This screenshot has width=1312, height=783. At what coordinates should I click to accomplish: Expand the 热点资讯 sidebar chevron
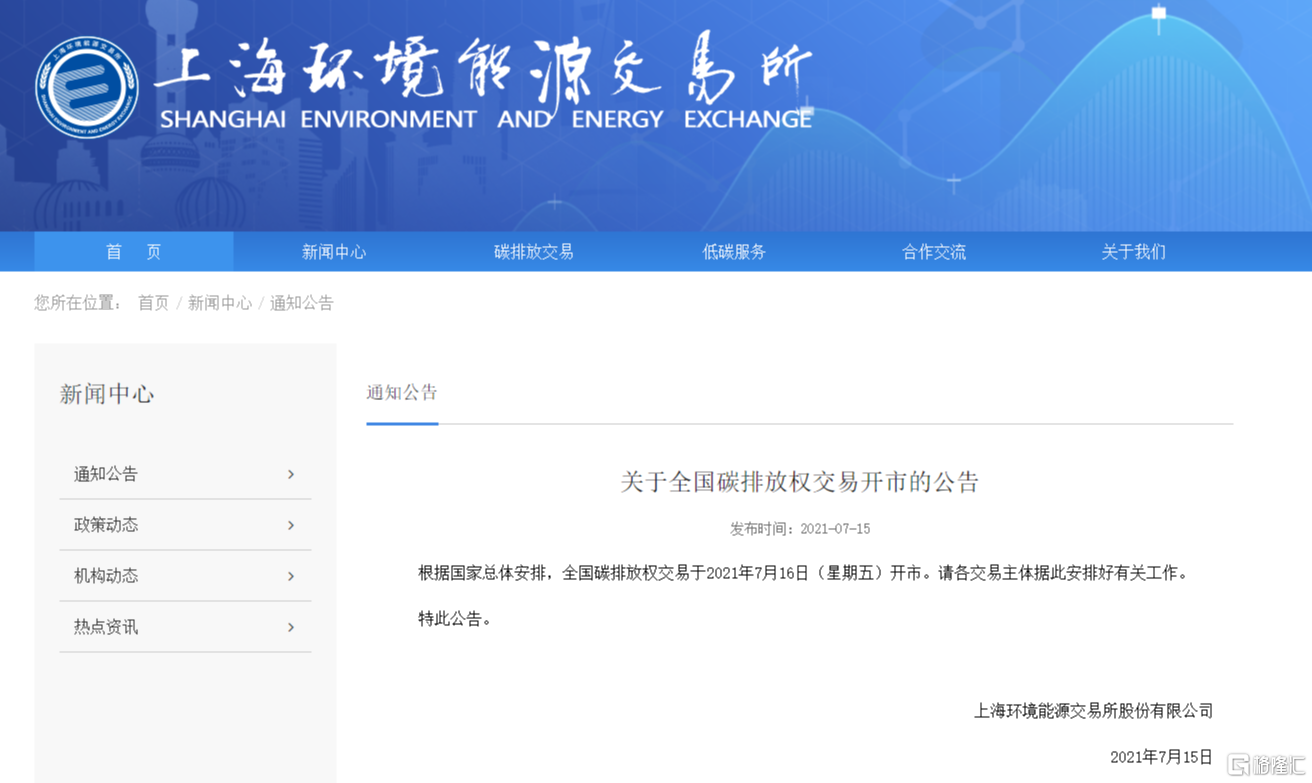point(291,627)
